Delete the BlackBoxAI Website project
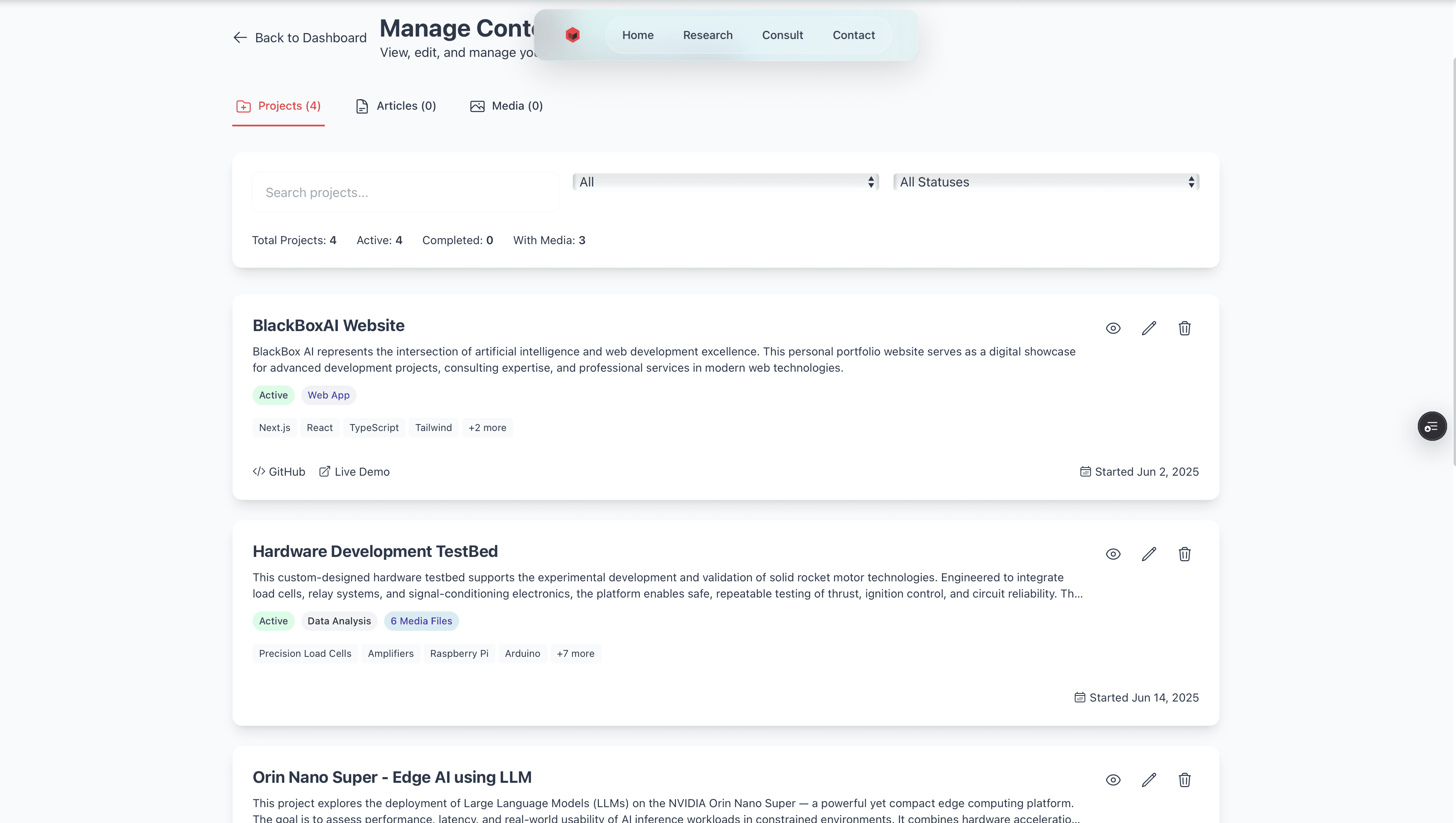This screenshot has height=823, width=1456. click(x=1184, y=328)
